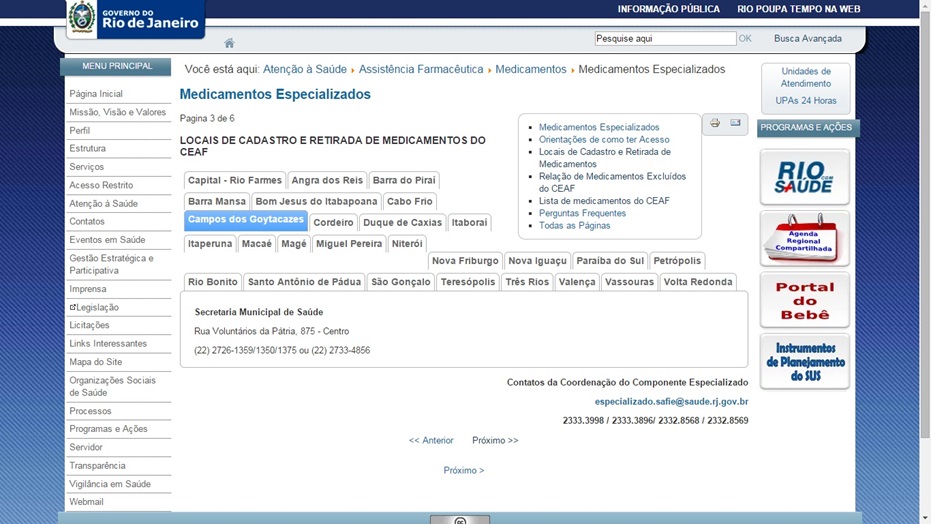931x524 pixels.
Task: Switch to the Niterói tab
Action: click(407, 244)
